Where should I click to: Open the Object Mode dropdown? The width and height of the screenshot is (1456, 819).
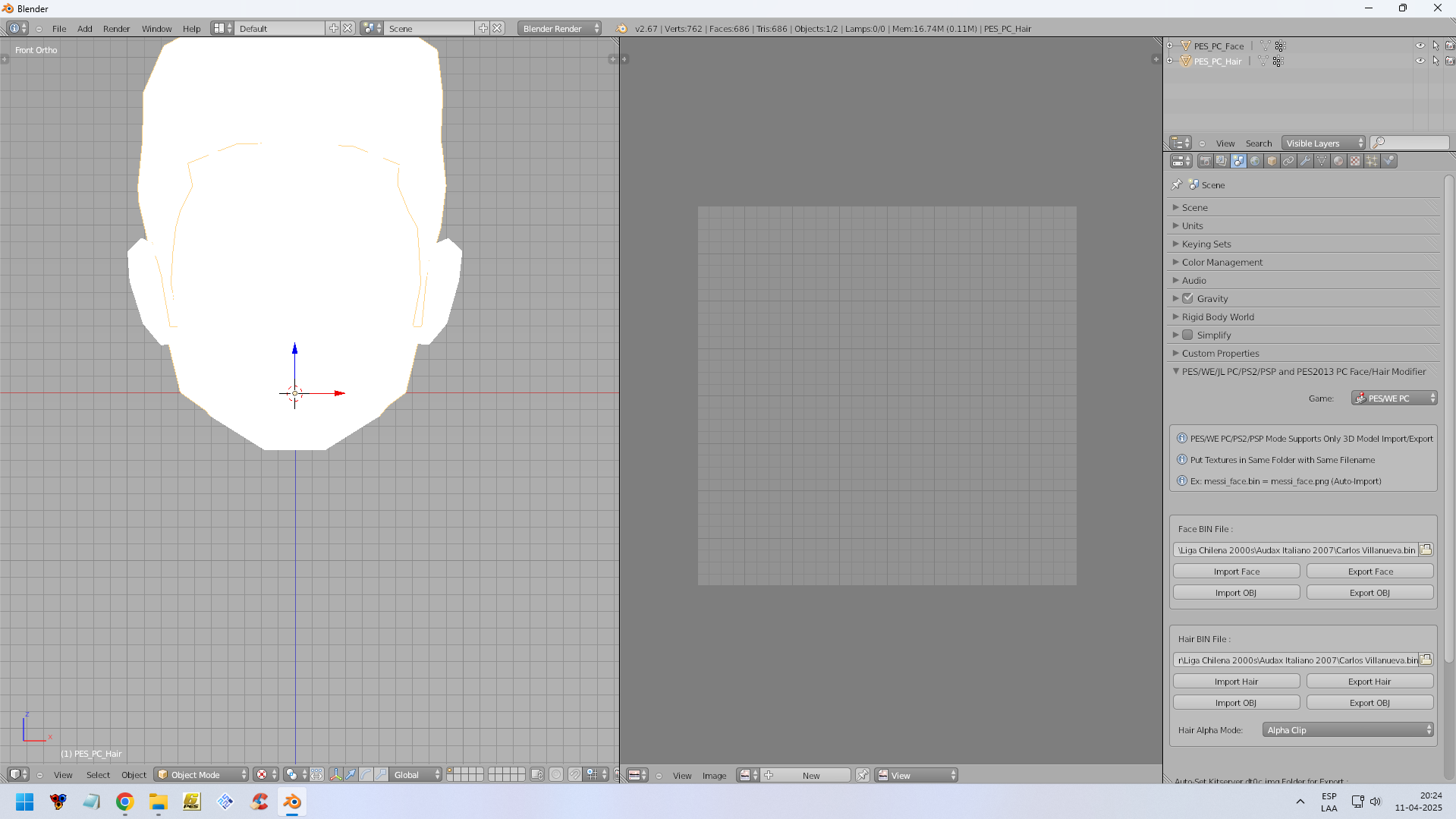(x=201, y=774)
